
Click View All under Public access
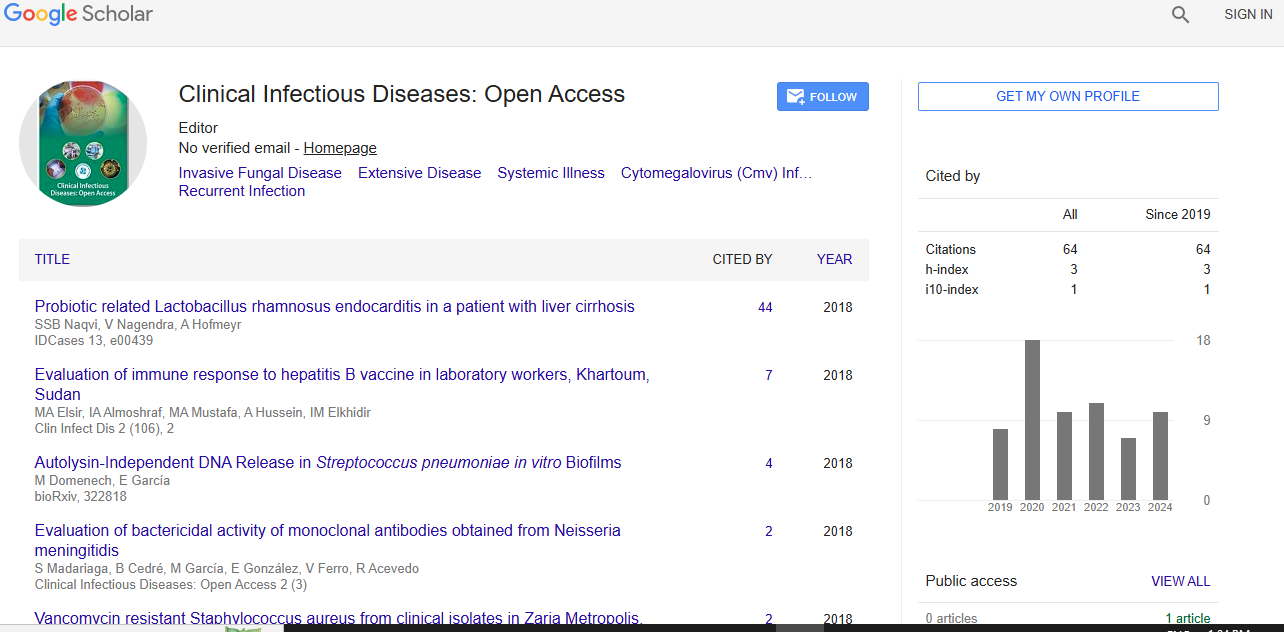pyautogui.click(x=1180, y=581)
